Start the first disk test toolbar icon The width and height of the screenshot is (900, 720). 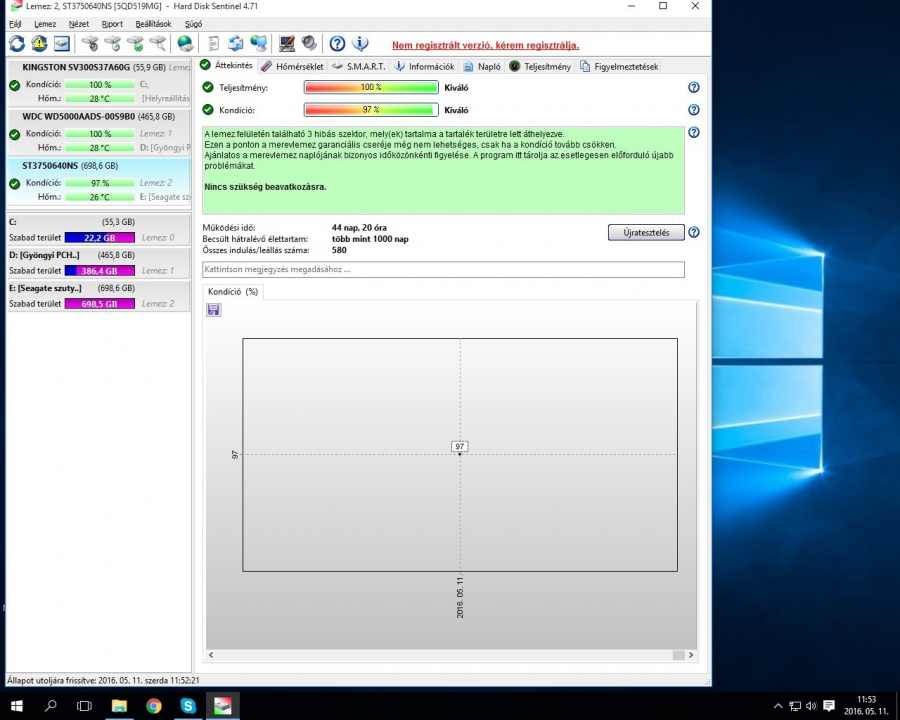click(90, 44)
